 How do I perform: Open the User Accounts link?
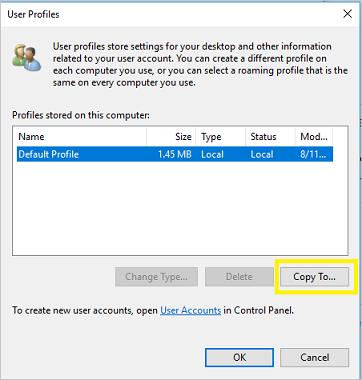(x=191, y=310)
